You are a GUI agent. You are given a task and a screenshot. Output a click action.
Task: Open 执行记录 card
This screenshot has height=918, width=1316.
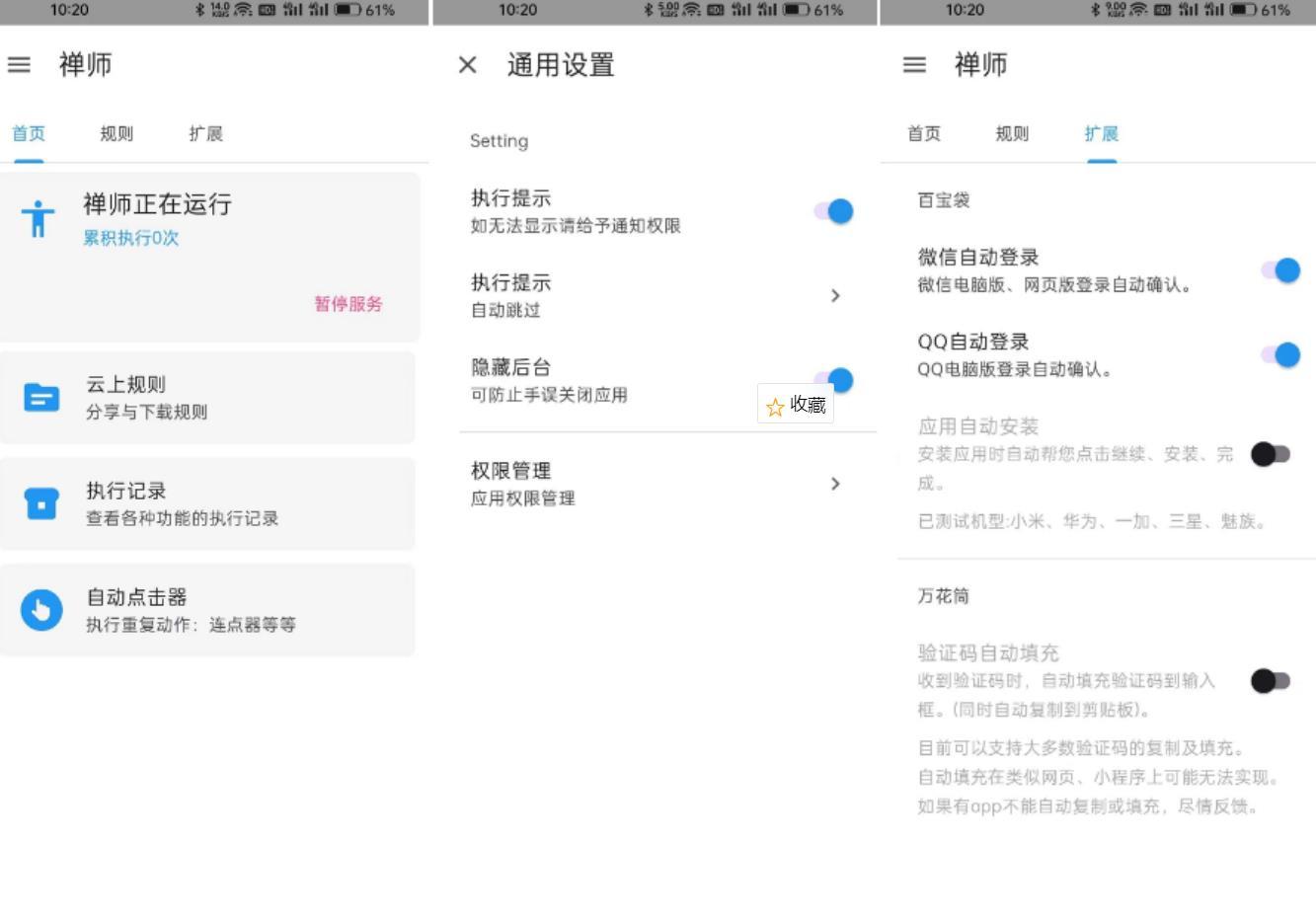click(x=207, y=503)
